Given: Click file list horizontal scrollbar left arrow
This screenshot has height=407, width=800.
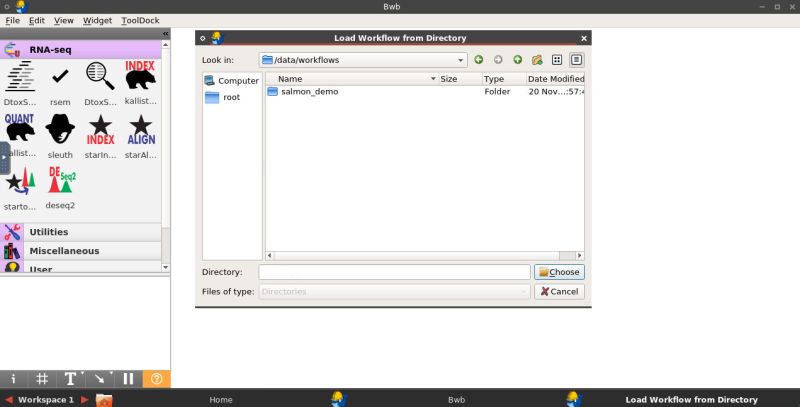Looking at the screenshot, I should [x=269, y=256].
